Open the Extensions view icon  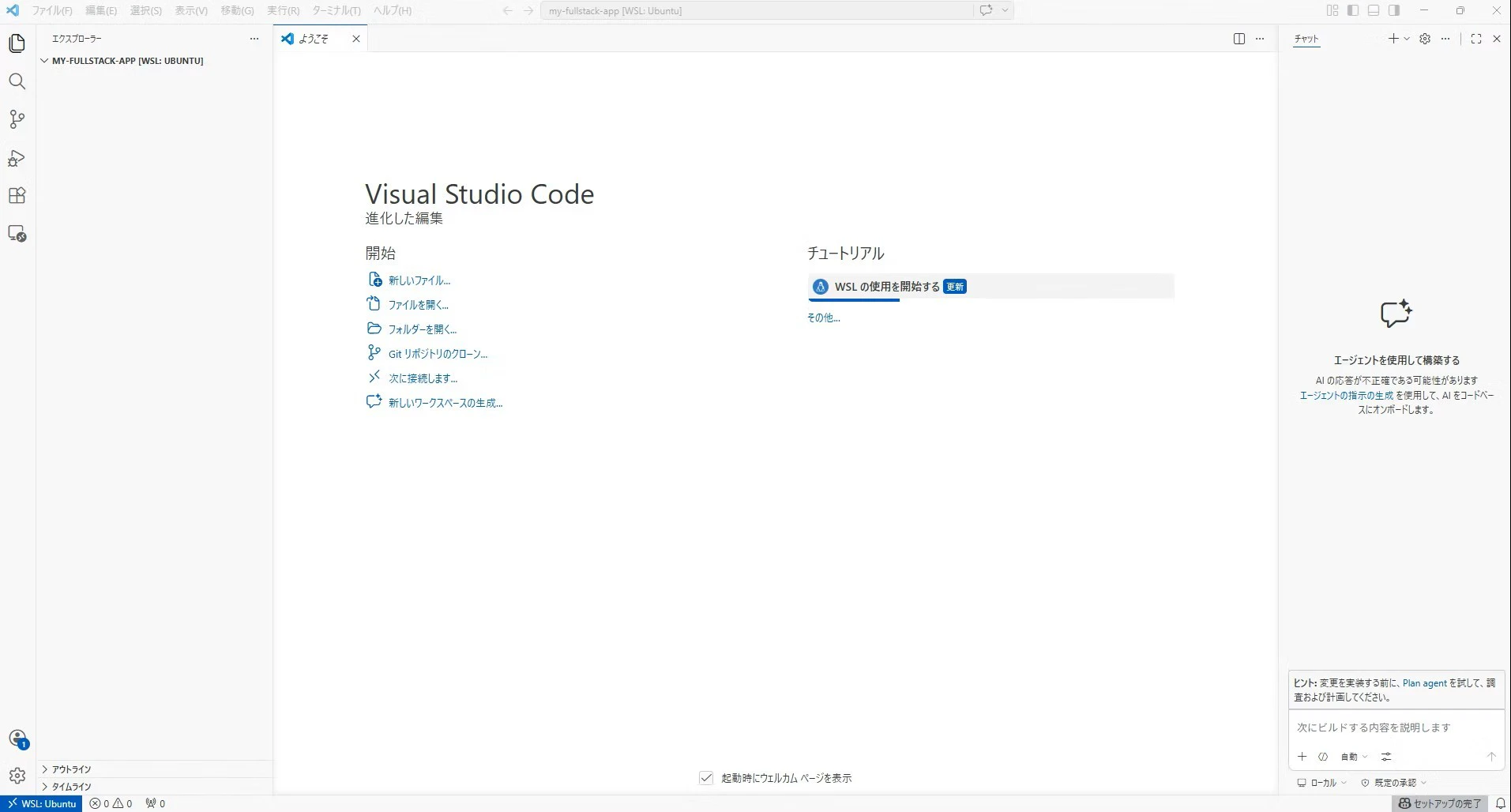pyautogui.click(x=17, y=196)
